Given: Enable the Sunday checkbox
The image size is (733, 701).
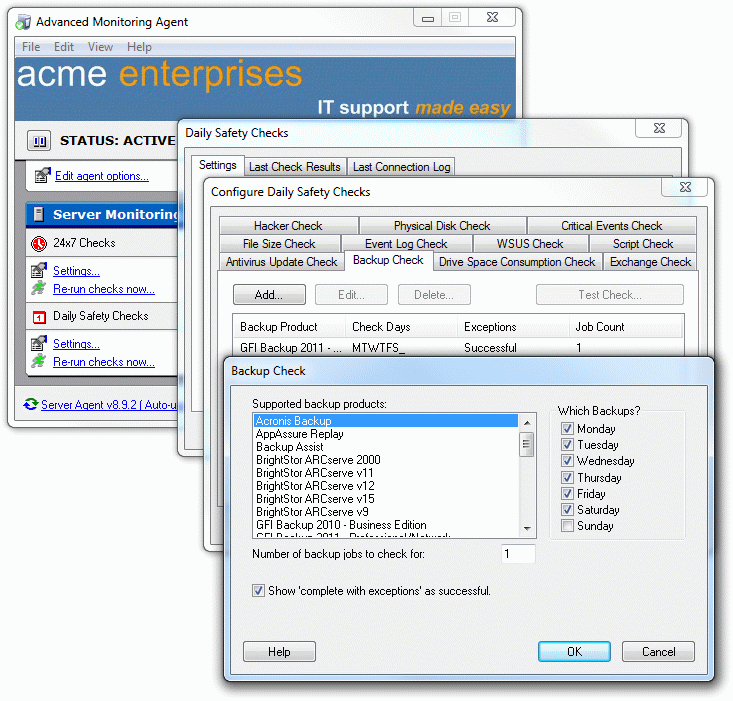Looking at the screenshot, I should click(567, 526).
